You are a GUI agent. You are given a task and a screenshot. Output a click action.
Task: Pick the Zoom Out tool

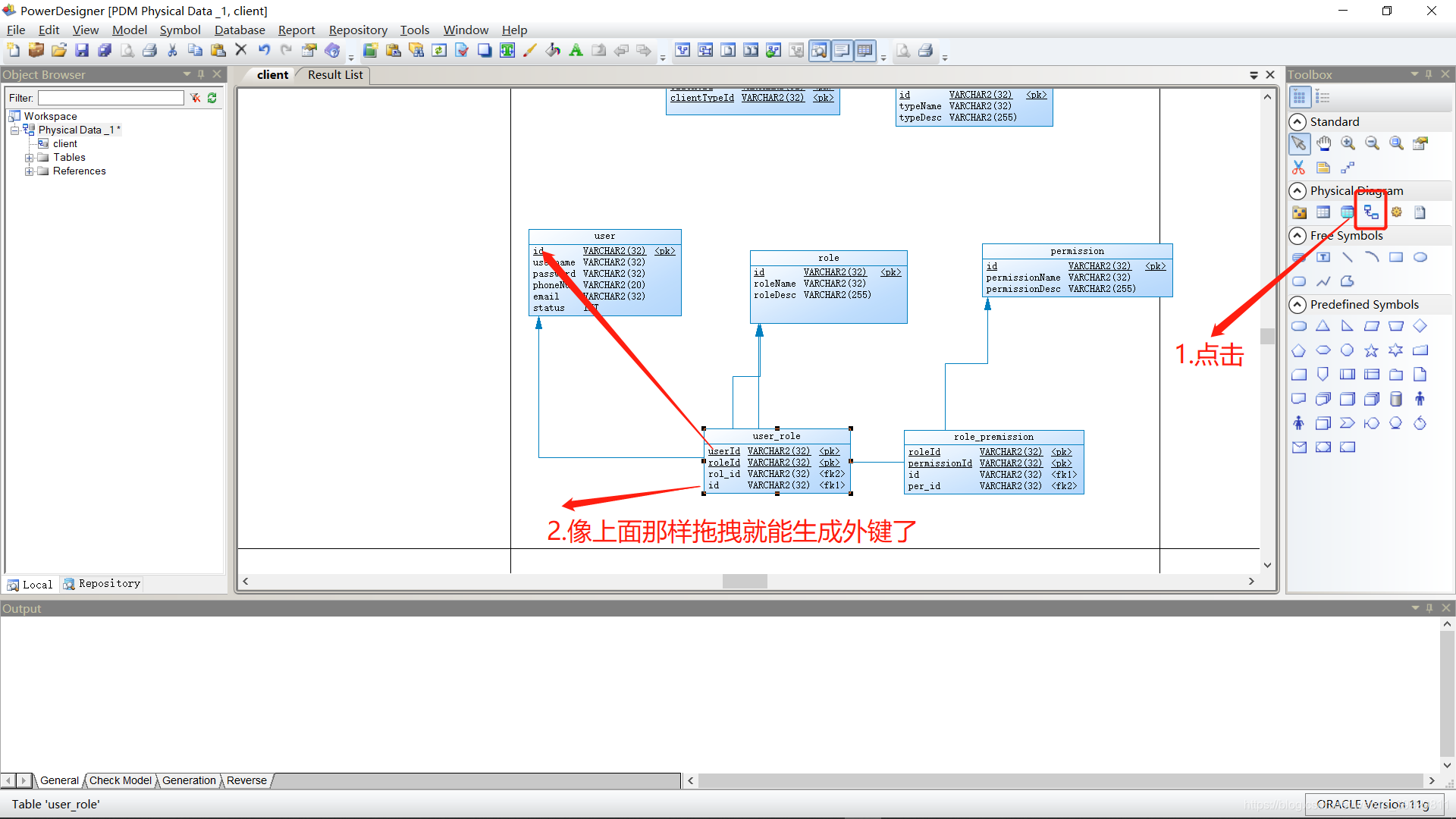pos(1372,143)
